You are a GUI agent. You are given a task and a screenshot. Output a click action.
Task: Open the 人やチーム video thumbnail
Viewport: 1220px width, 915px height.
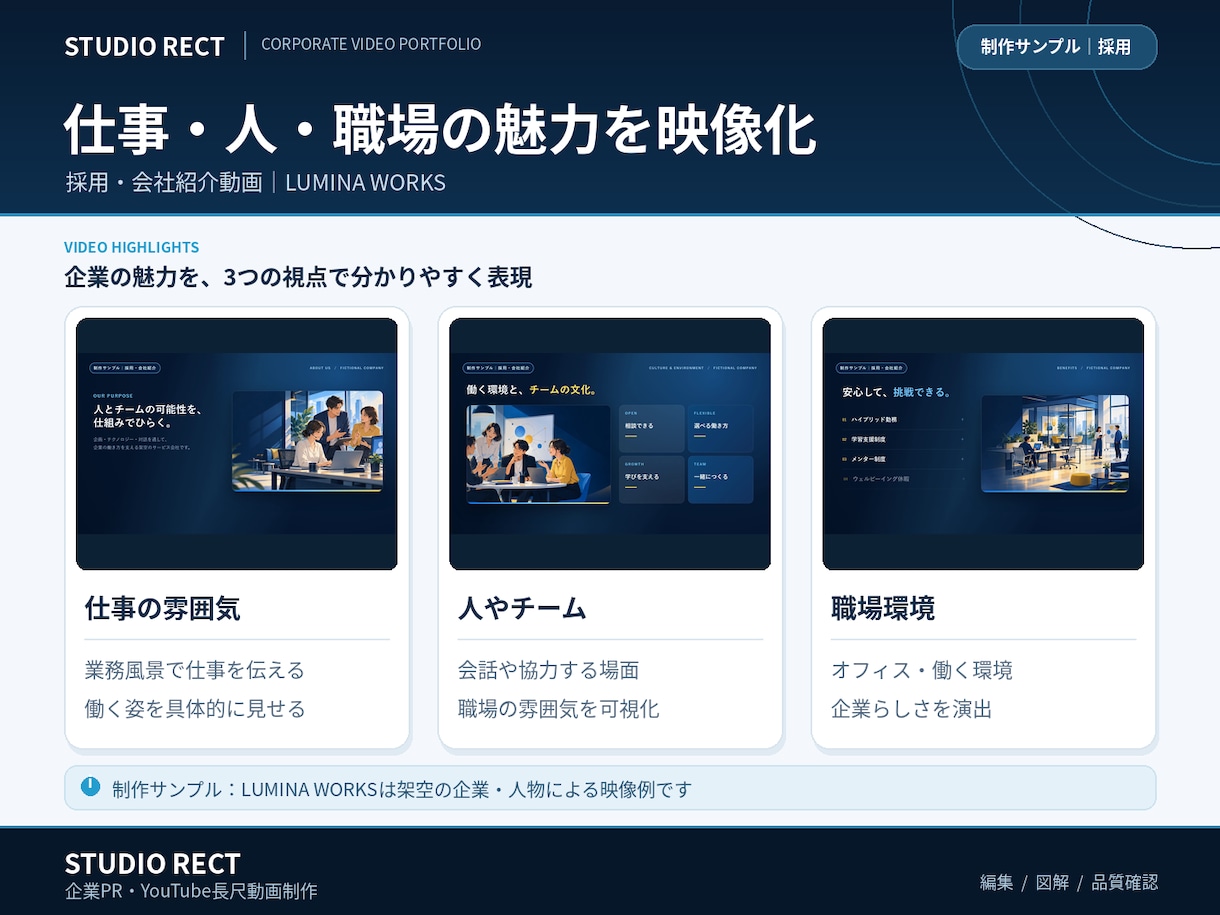tap(610, 444)
